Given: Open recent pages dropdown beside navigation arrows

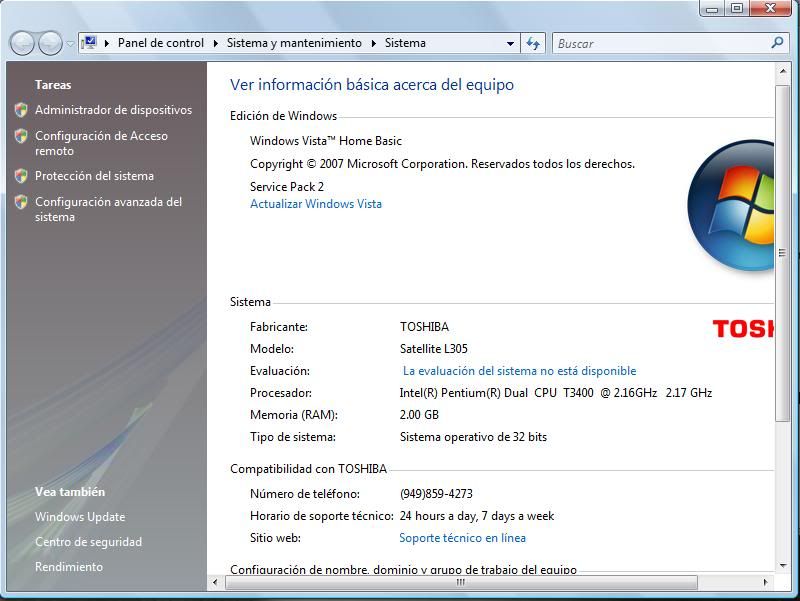Looking at the screenshot, I should (x=70, y=44).
